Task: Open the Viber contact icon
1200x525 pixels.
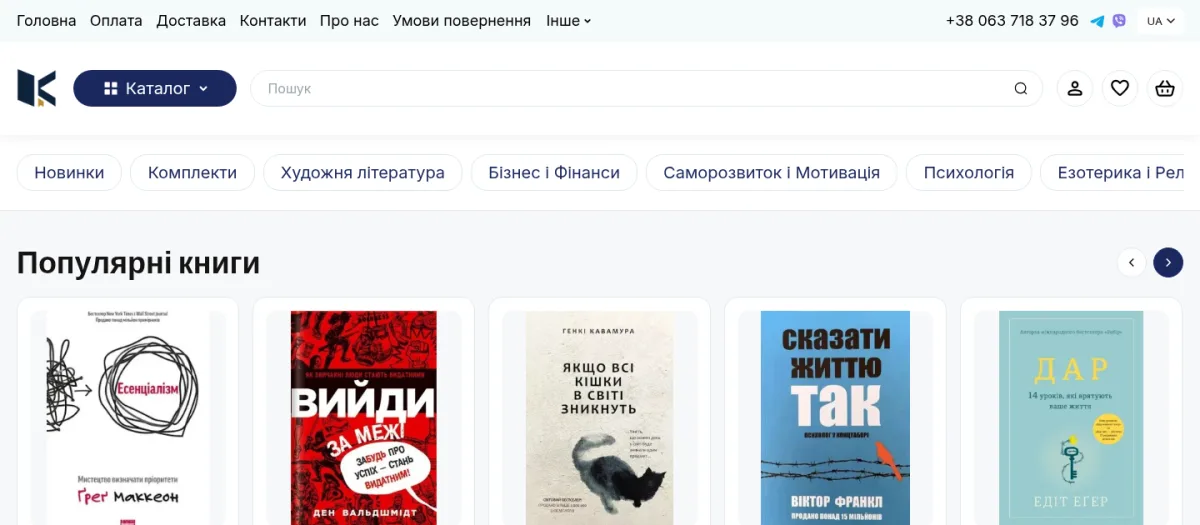Action: click(x=1119, y=21)
